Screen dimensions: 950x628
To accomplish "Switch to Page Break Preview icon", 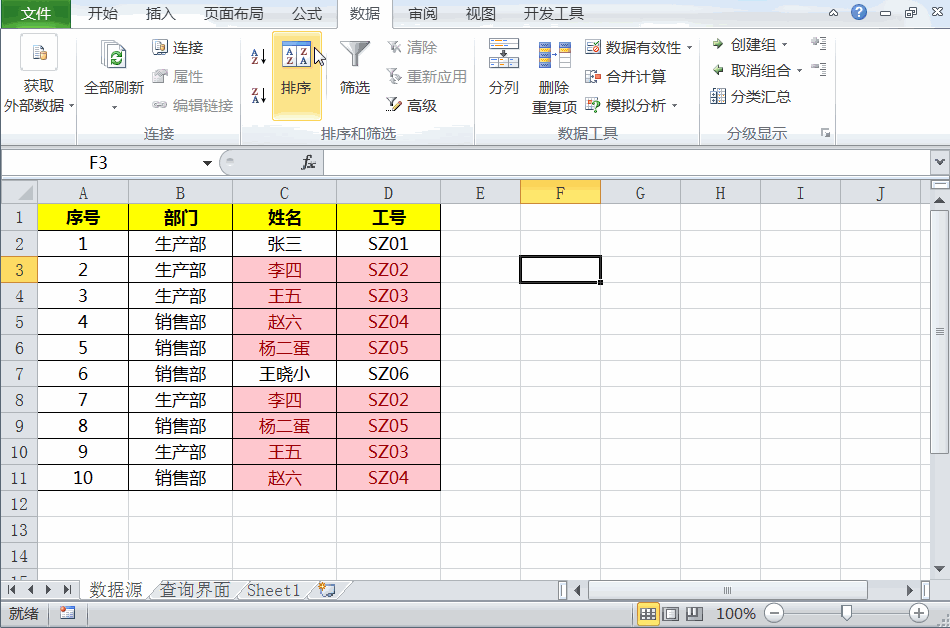I will (x=694, y=613).
